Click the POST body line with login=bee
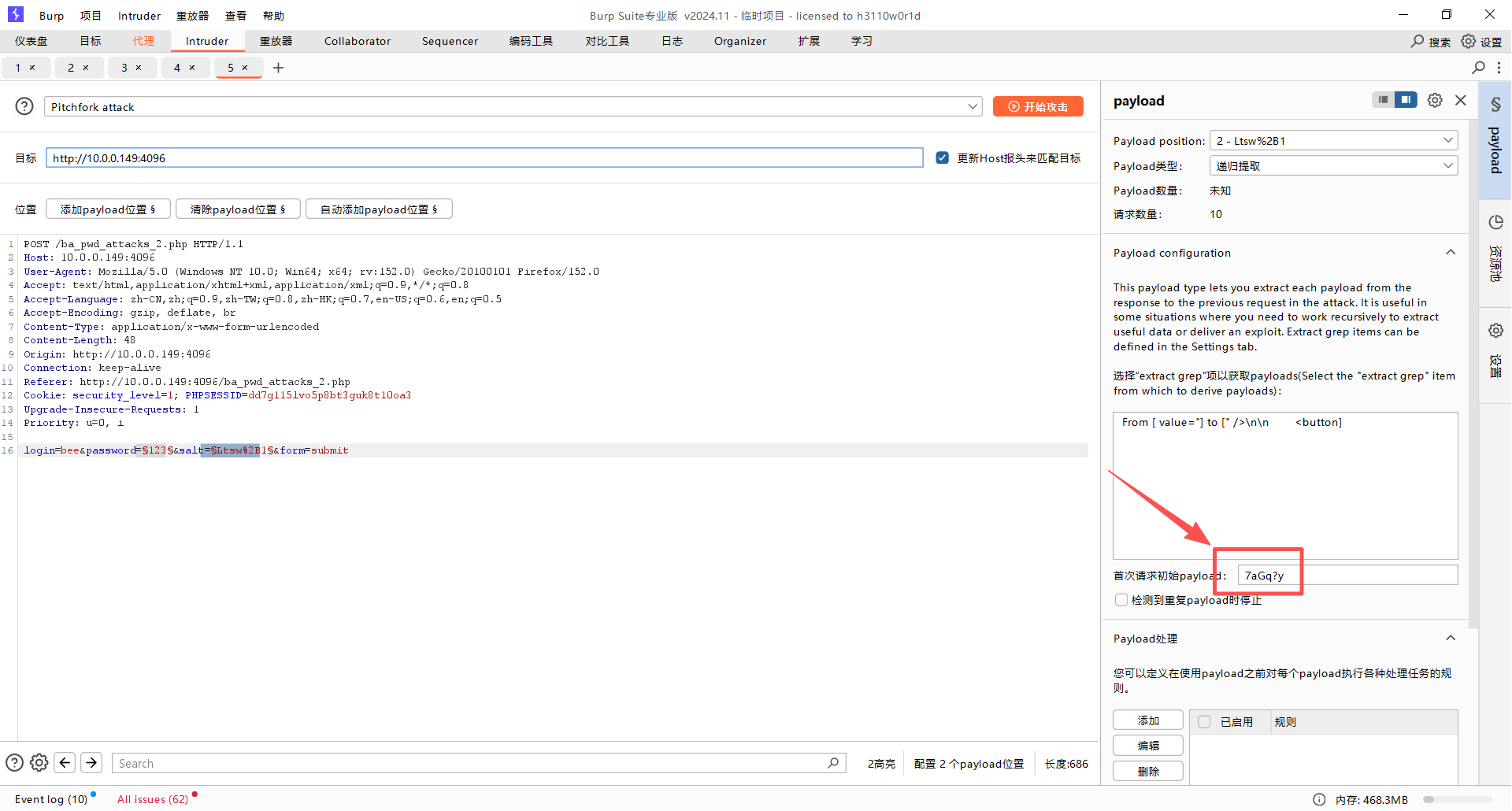 pos(186,450)
